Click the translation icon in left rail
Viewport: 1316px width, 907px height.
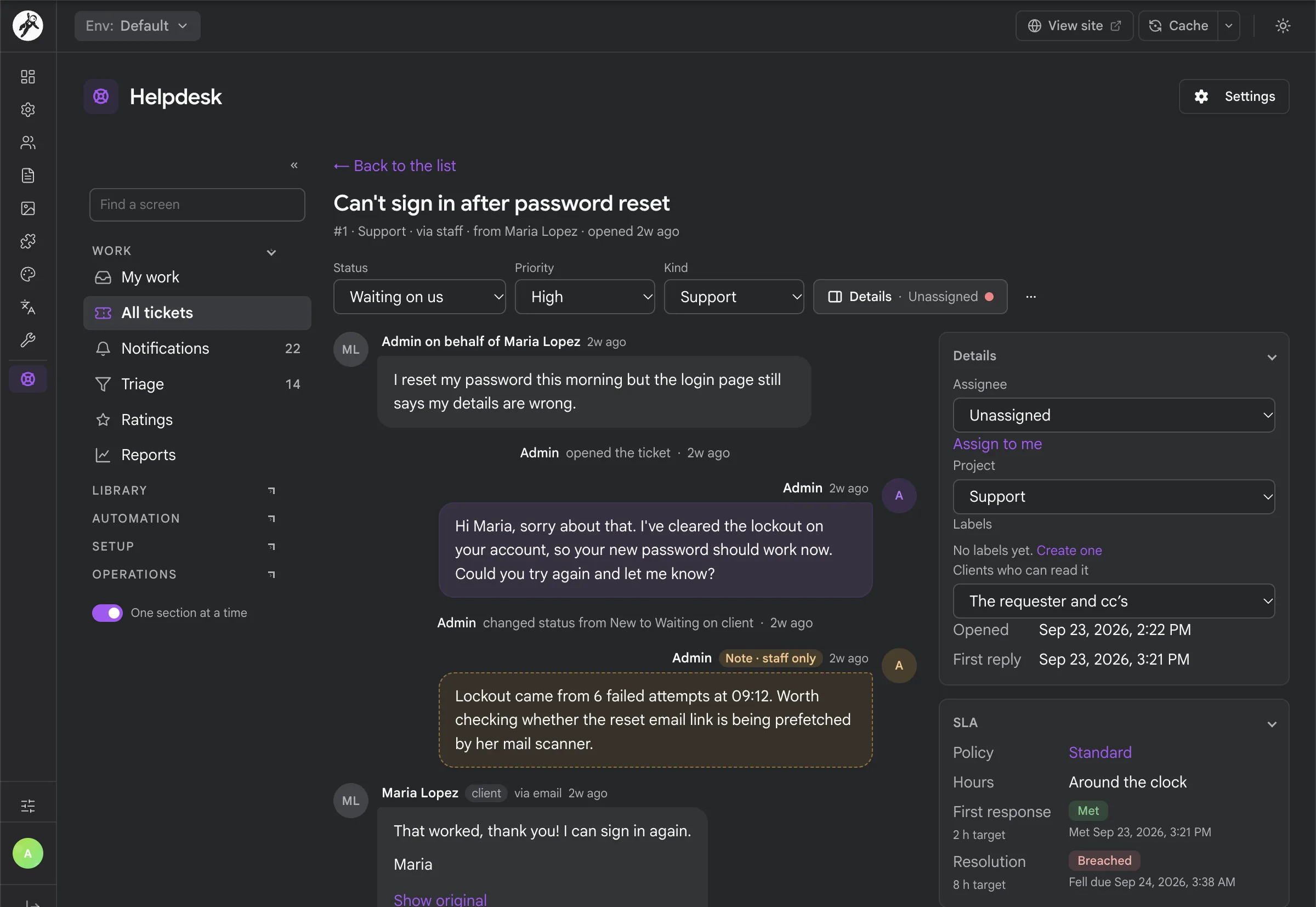28,308
